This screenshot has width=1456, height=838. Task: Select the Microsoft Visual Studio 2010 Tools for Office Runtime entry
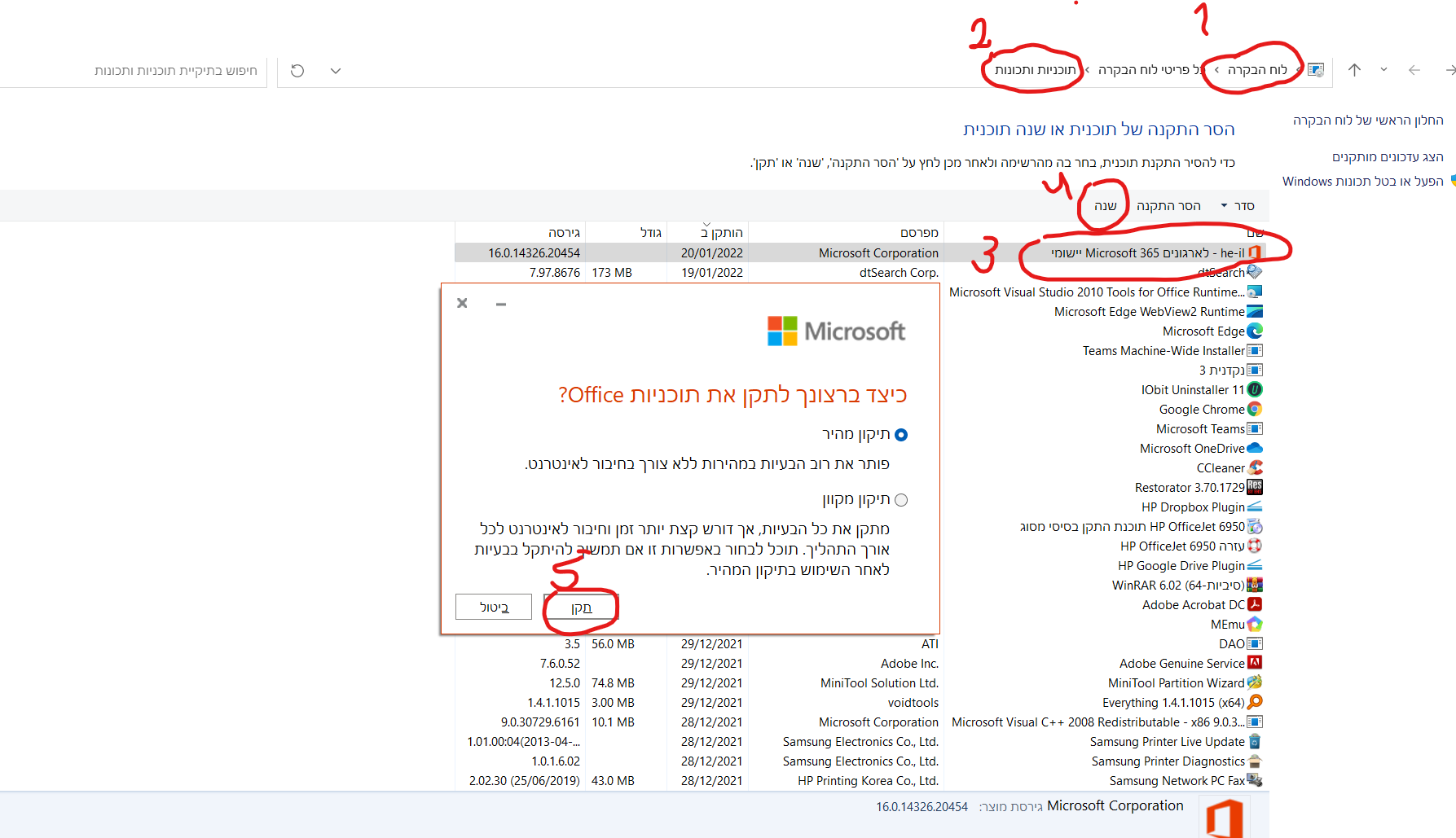(1097, 292)
